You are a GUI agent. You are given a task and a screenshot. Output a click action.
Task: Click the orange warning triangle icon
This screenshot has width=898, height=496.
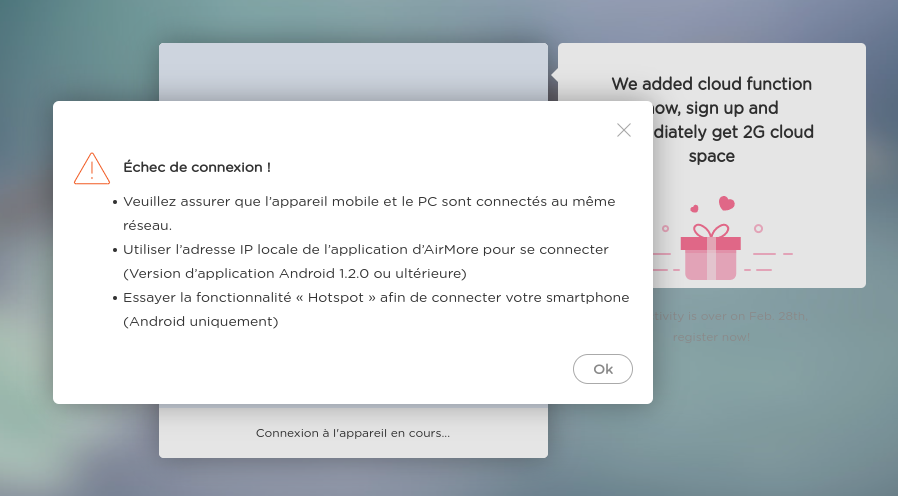92,168
